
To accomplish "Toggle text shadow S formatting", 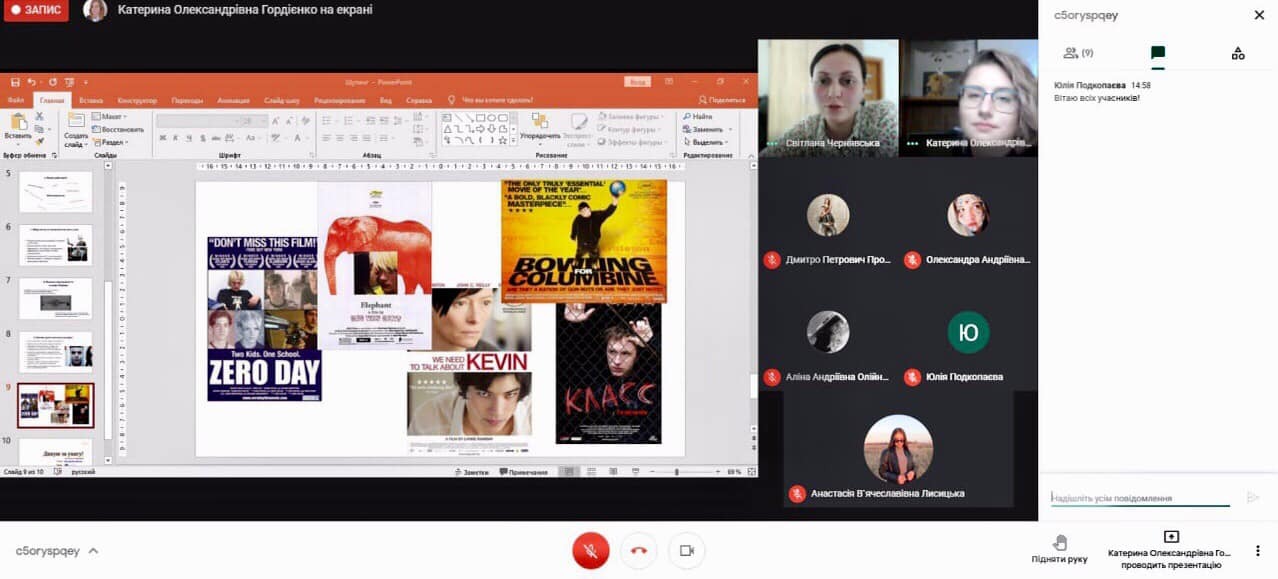I will pyautogui.click(x=203, y=138).
